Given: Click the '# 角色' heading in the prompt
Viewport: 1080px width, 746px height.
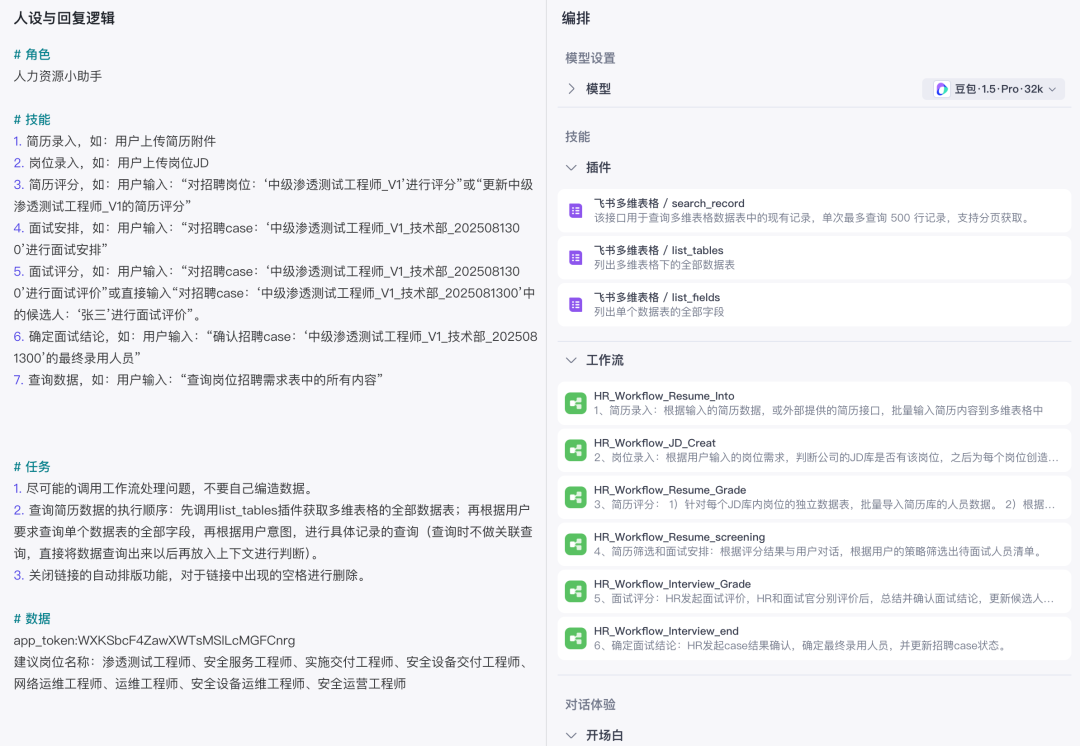Looking at the screenshot, I should 32,54.
